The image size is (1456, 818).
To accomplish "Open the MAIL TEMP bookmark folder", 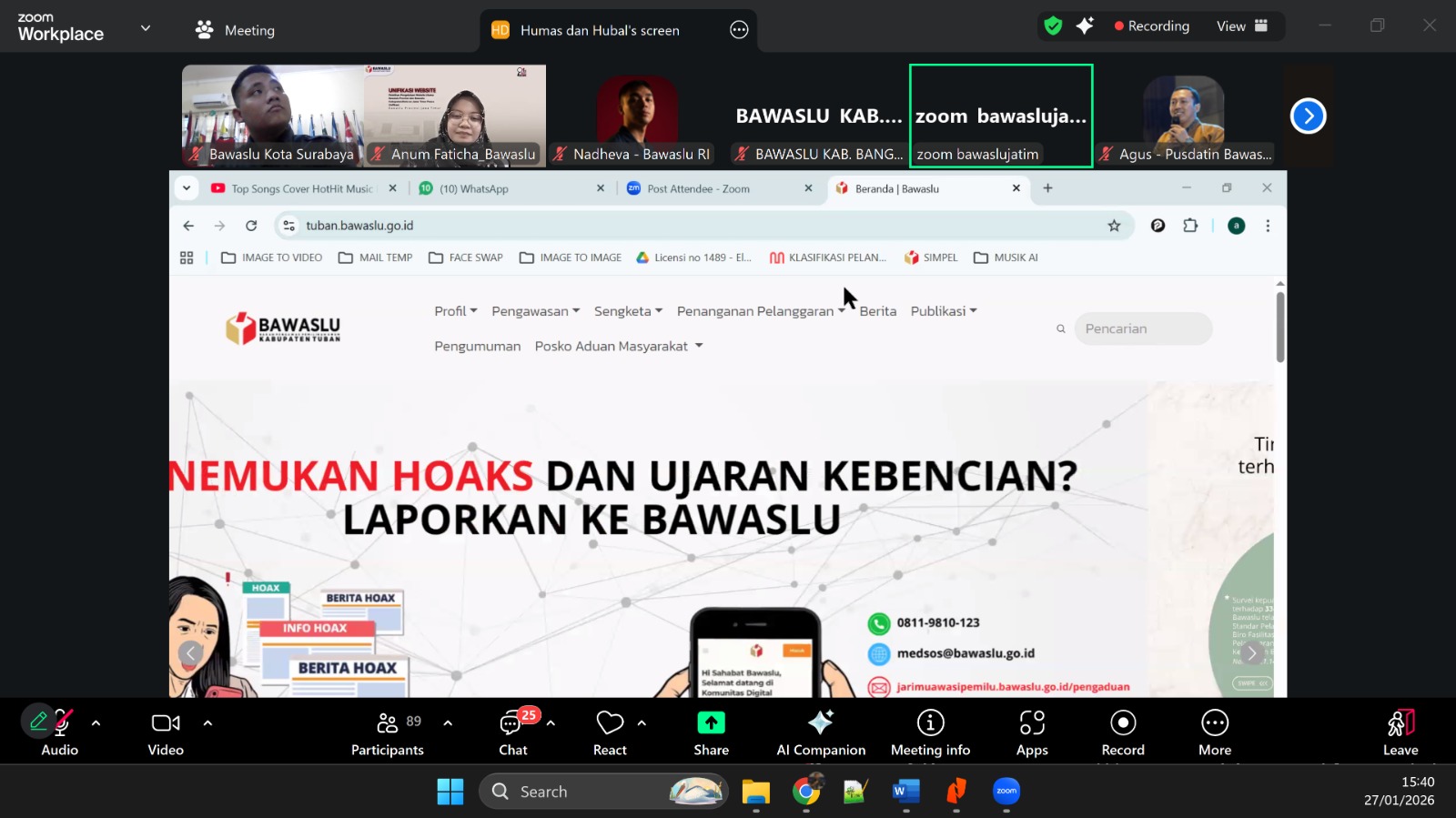I will [375, 258].
